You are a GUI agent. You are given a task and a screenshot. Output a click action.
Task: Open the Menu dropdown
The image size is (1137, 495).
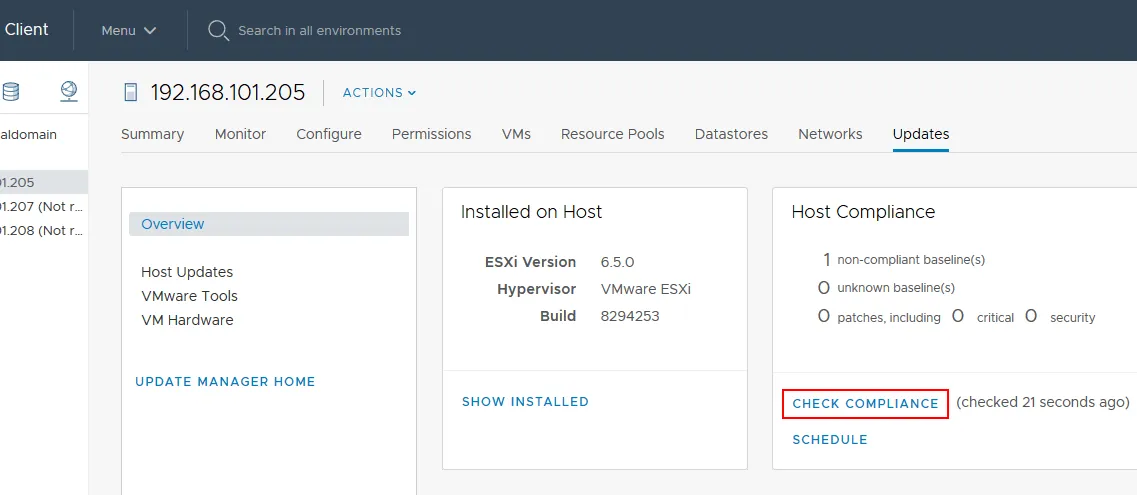point(129,30)
